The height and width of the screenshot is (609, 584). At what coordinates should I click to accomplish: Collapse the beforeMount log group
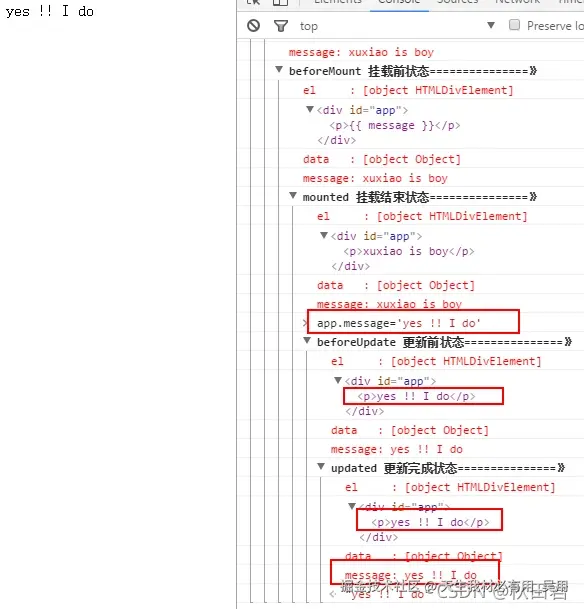(x=279, y=70)
